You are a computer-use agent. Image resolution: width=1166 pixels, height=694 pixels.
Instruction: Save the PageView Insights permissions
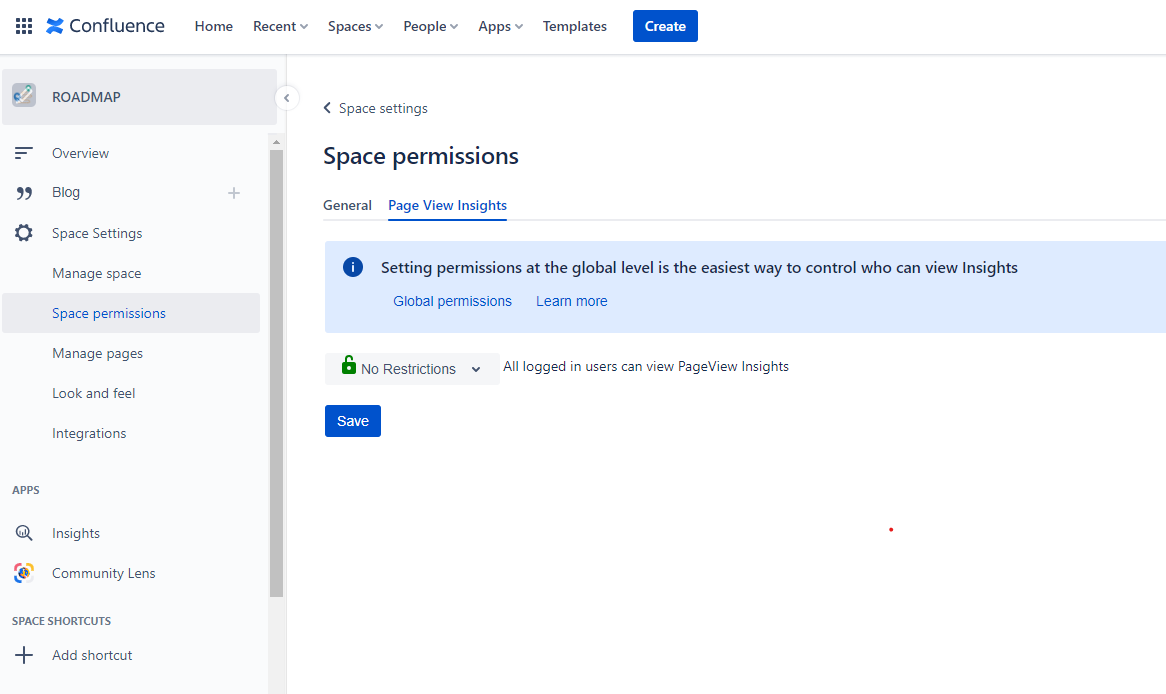point(352,420)
